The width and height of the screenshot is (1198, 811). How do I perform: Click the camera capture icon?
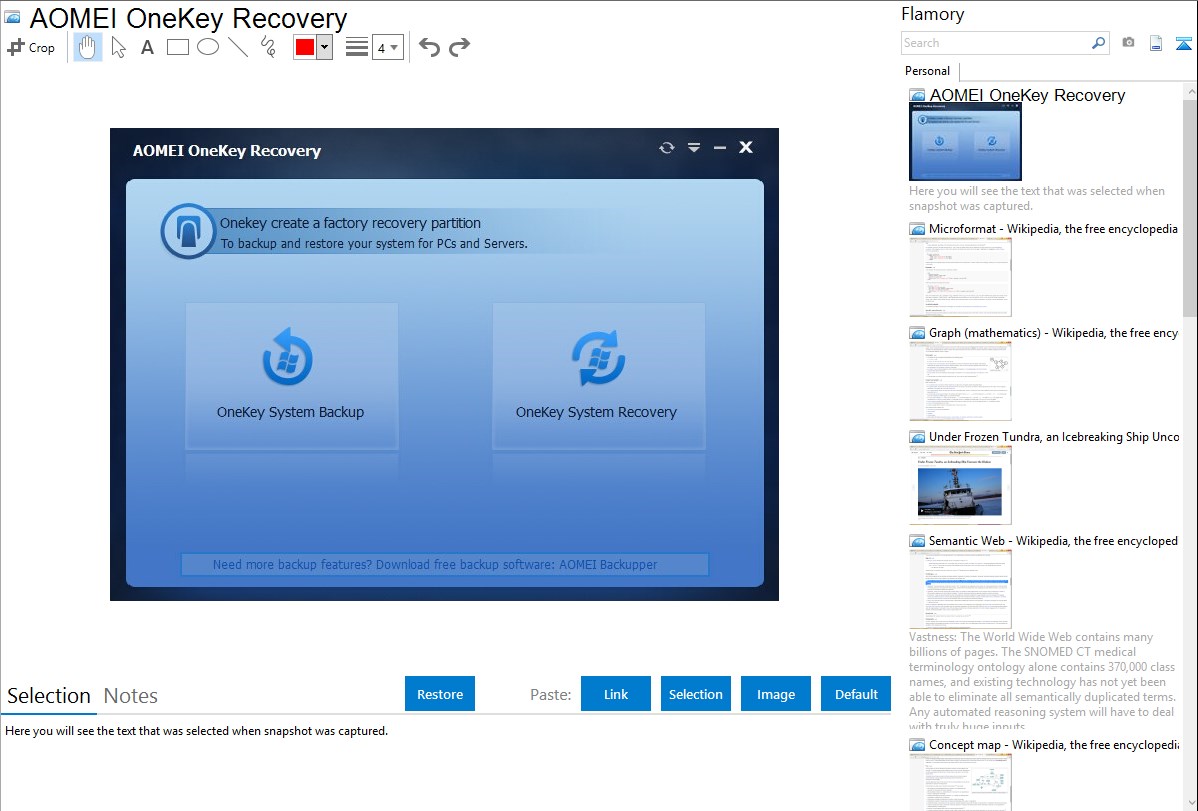click(x=1128, y=42)
